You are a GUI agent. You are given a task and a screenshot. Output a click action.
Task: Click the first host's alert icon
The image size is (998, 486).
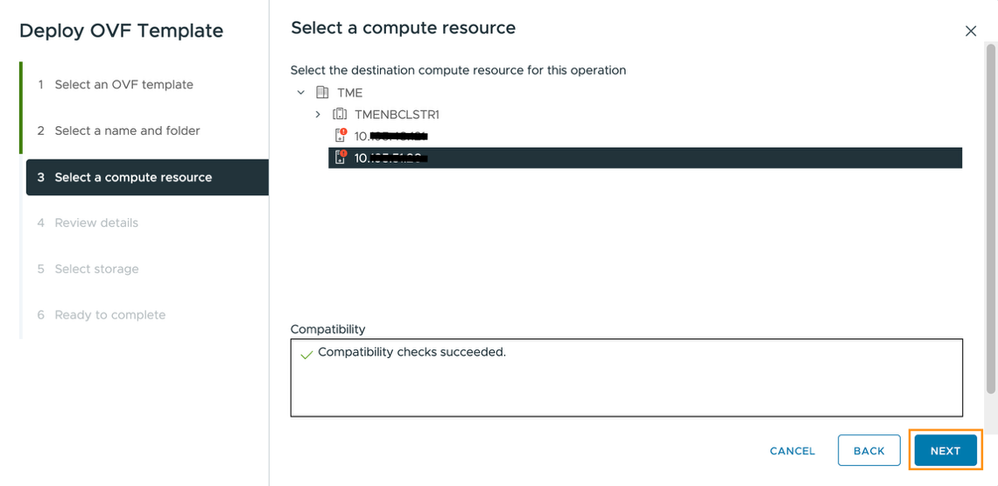coord(341,133)
